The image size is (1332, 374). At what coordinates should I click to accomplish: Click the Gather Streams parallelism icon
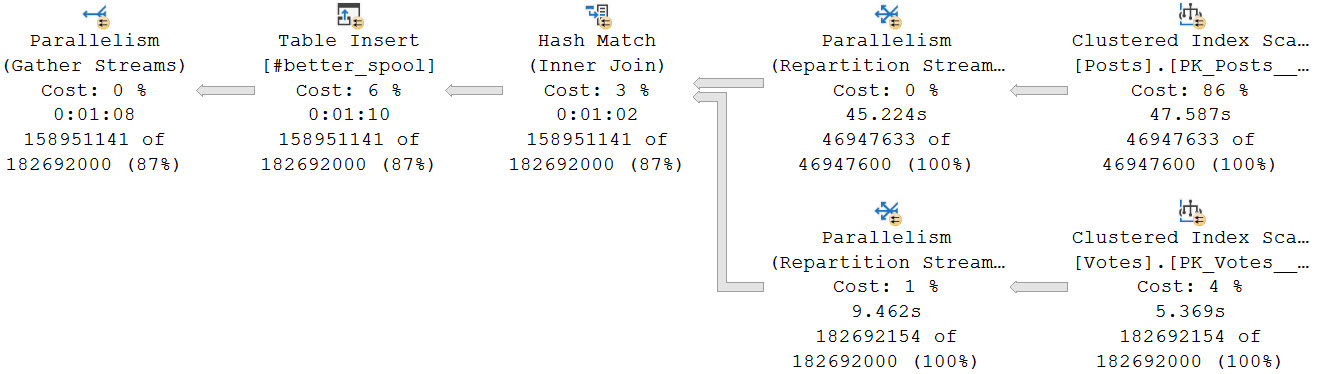pyautogui.click(x=95, y=15)
